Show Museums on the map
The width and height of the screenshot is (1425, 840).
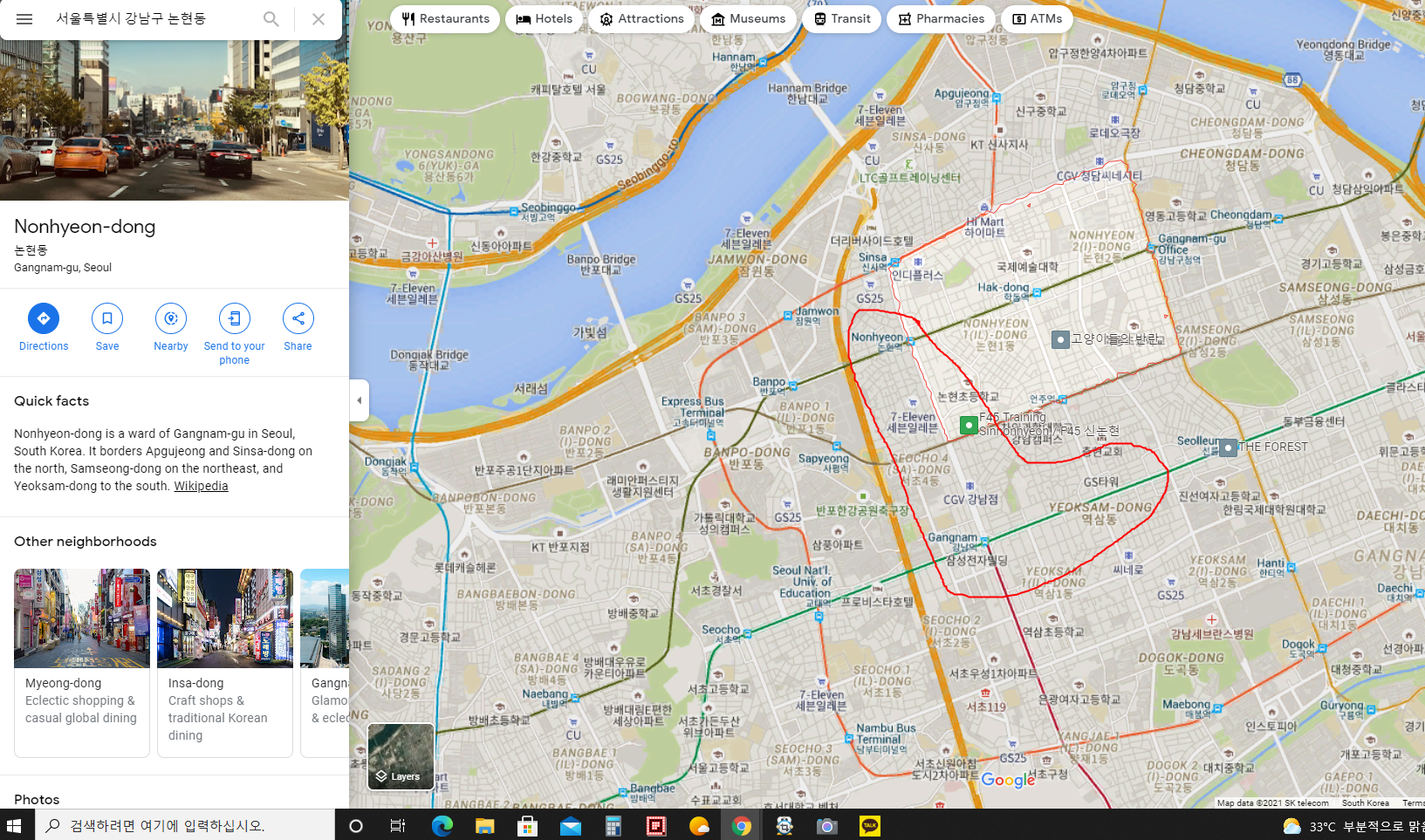(x=748, y=19)
